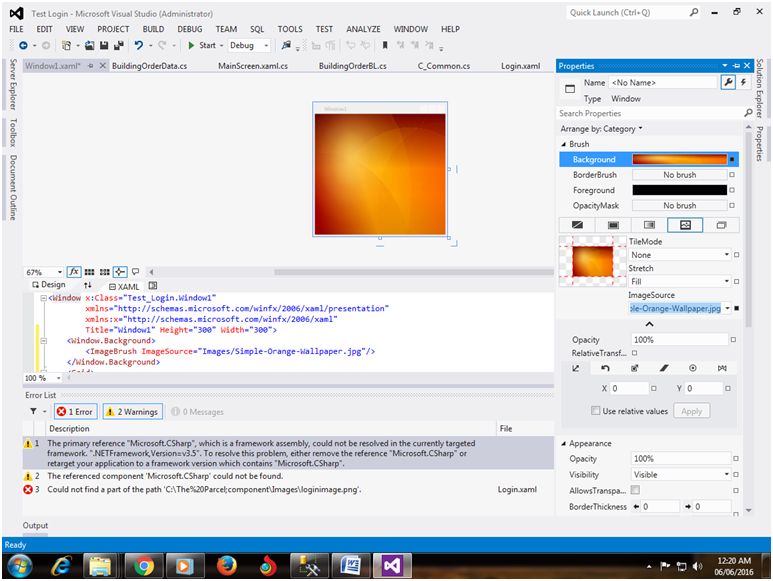
Task: Switch to the Login.xaml tab
Action: click(x=521, y=66)
